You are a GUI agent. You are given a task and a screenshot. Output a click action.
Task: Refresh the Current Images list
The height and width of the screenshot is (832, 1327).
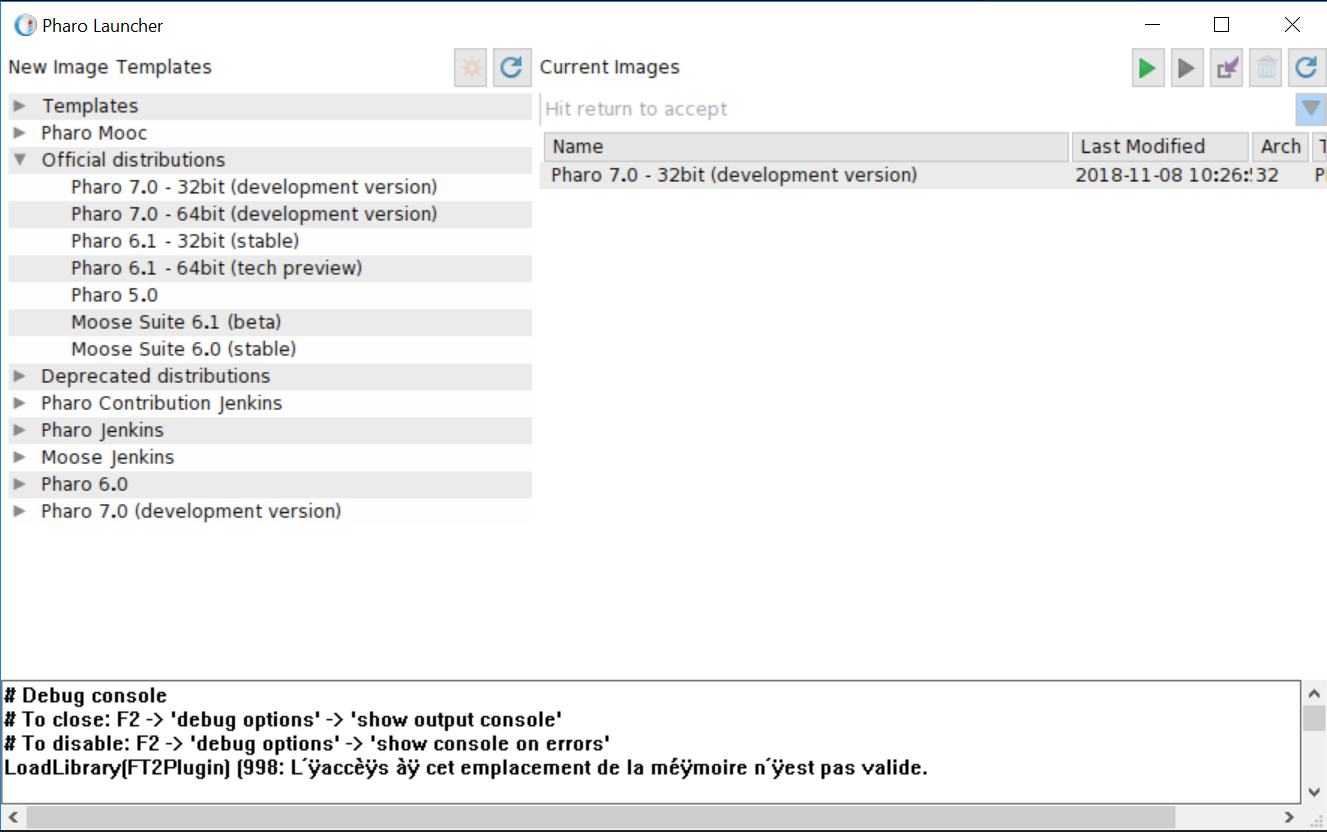click(1306, 68)
